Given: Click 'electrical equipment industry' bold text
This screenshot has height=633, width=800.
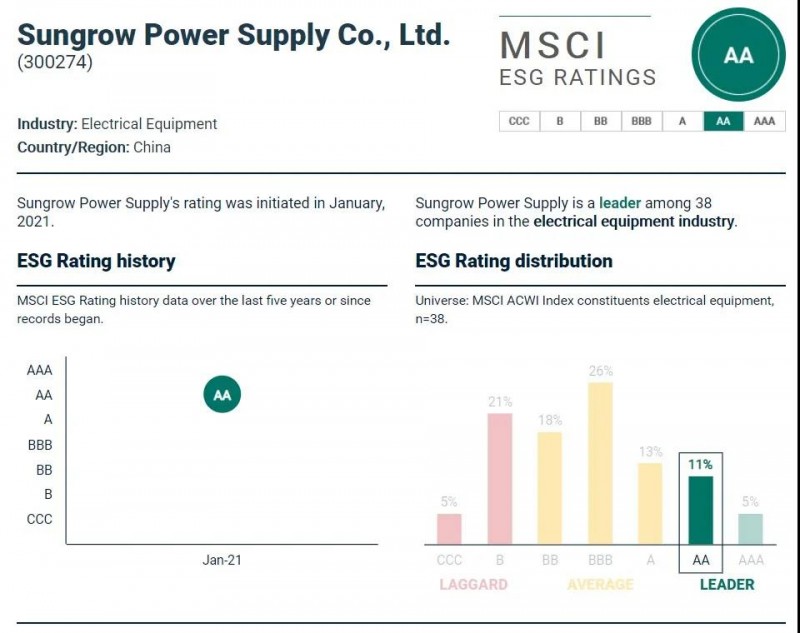Looking at the screenshot, I should [634, 221].
